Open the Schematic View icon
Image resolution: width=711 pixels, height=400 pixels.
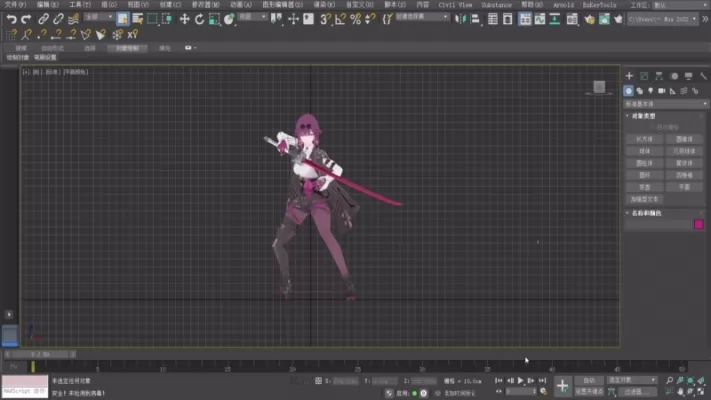tap(555, 19)
